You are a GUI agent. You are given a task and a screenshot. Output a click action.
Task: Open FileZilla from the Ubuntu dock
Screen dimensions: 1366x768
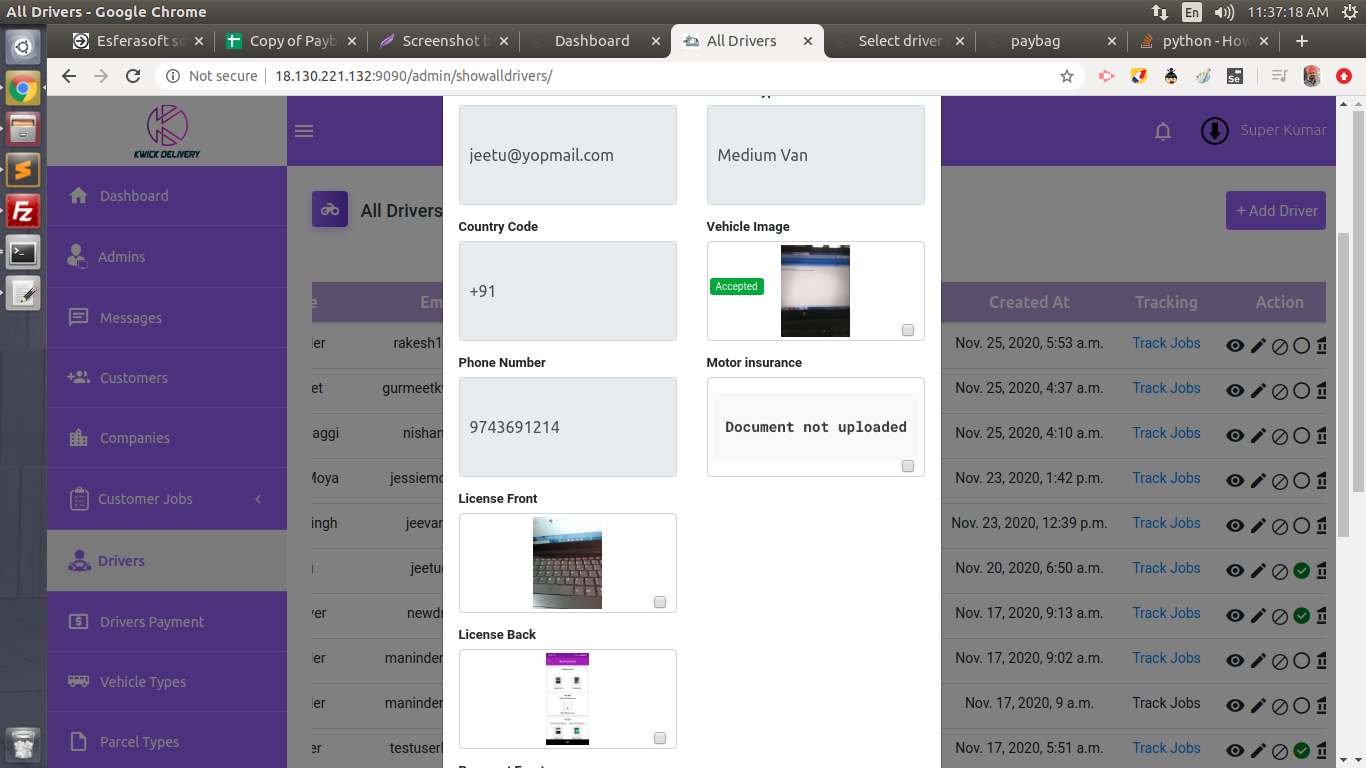pyautogui.click(x=23, y=211)
